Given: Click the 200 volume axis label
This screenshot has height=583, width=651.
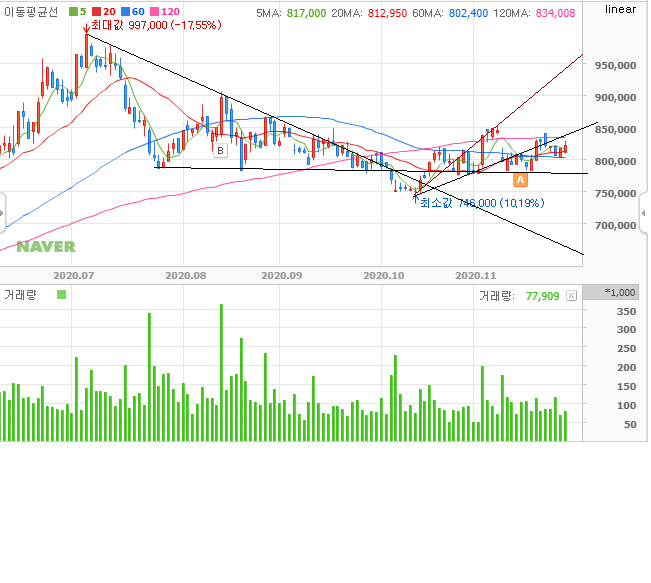Looking at the screenshot, I should click(x=626, y=367).
